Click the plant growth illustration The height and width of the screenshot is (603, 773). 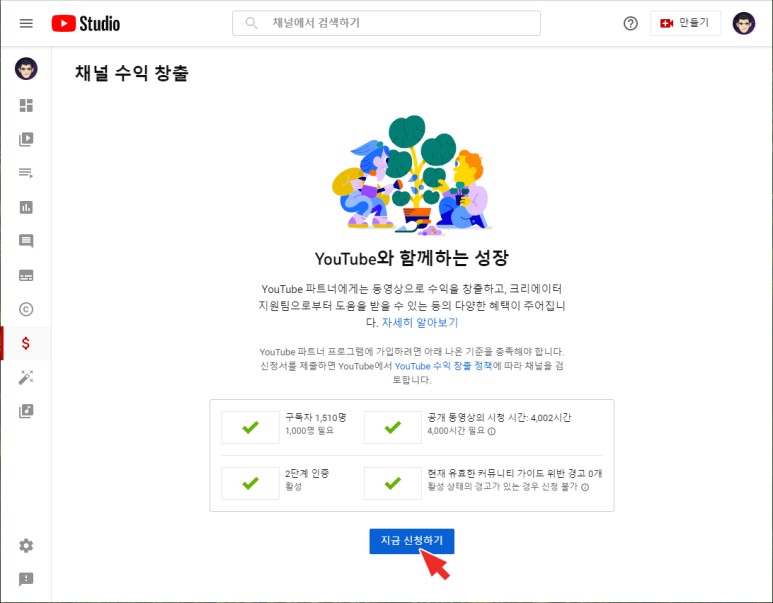tap(412, 175)
